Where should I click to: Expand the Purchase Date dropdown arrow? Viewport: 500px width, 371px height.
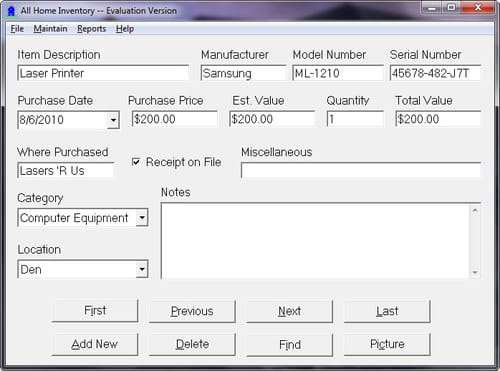pos(113,120)
